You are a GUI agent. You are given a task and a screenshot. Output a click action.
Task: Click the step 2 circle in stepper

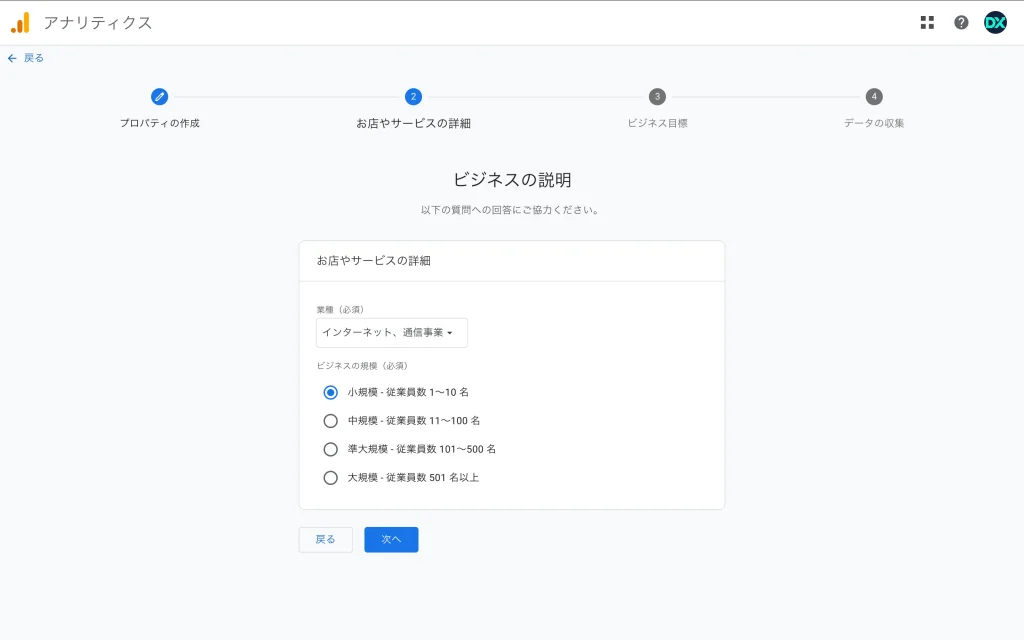pyautogui.click(x=413, y=97)
